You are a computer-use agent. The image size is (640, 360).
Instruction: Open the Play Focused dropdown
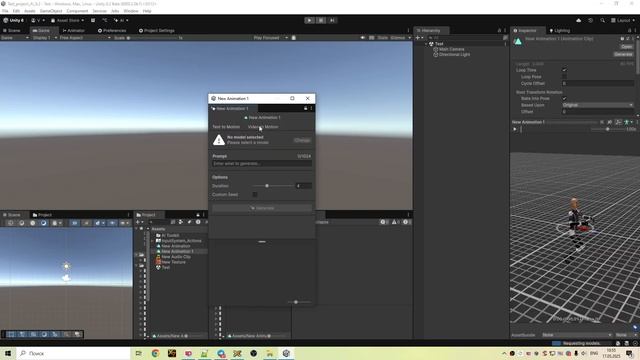270,38
